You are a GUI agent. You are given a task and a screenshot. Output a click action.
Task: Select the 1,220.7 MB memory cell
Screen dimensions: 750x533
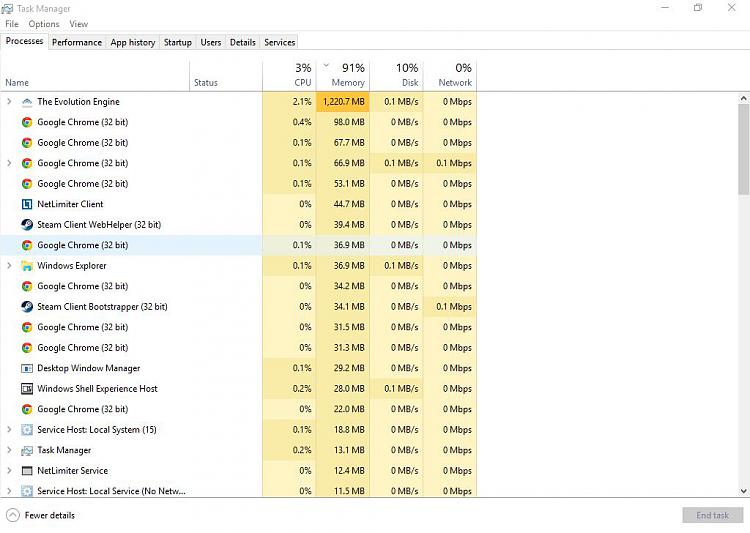pos(343,101)
